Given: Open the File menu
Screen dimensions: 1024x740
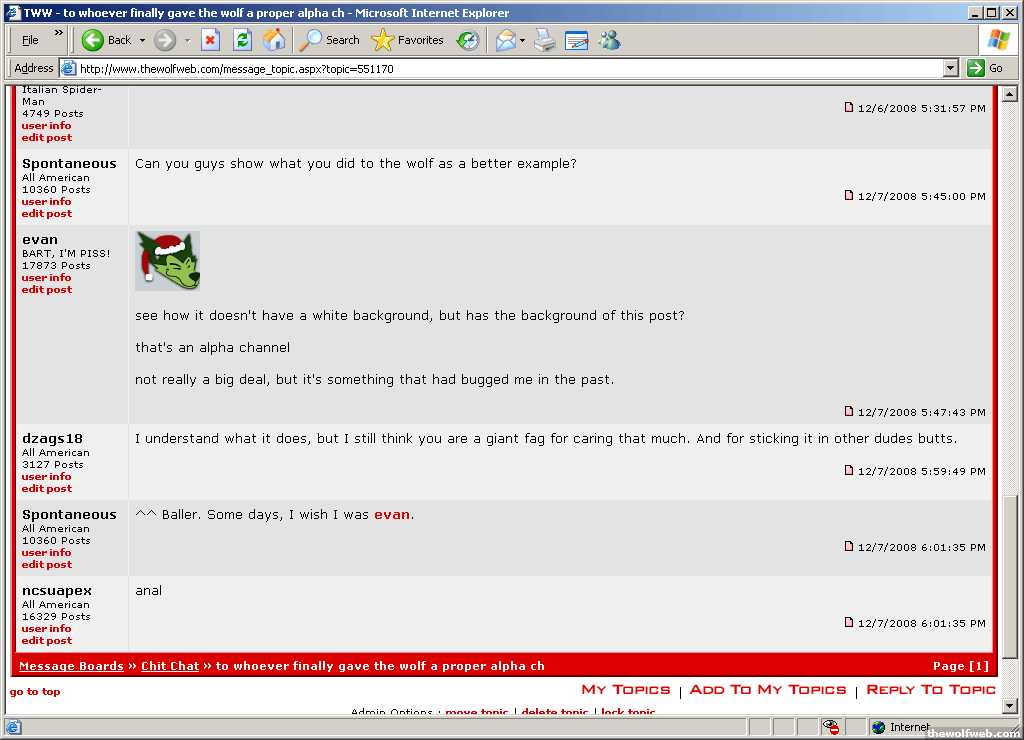Looking at the screenshot, I should [x=30, y=40].
